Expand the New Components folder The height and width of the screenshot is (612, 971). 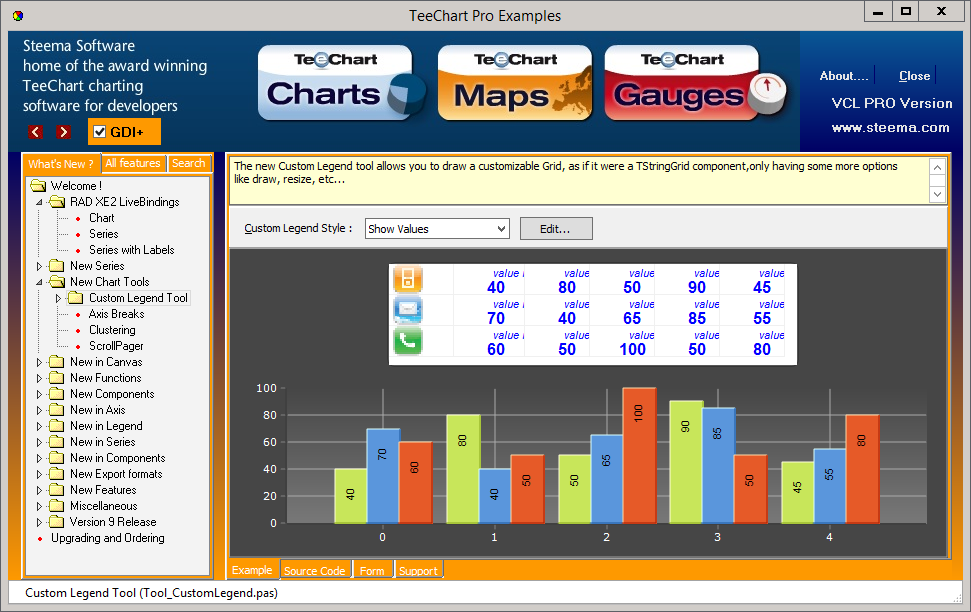[39, 394]
